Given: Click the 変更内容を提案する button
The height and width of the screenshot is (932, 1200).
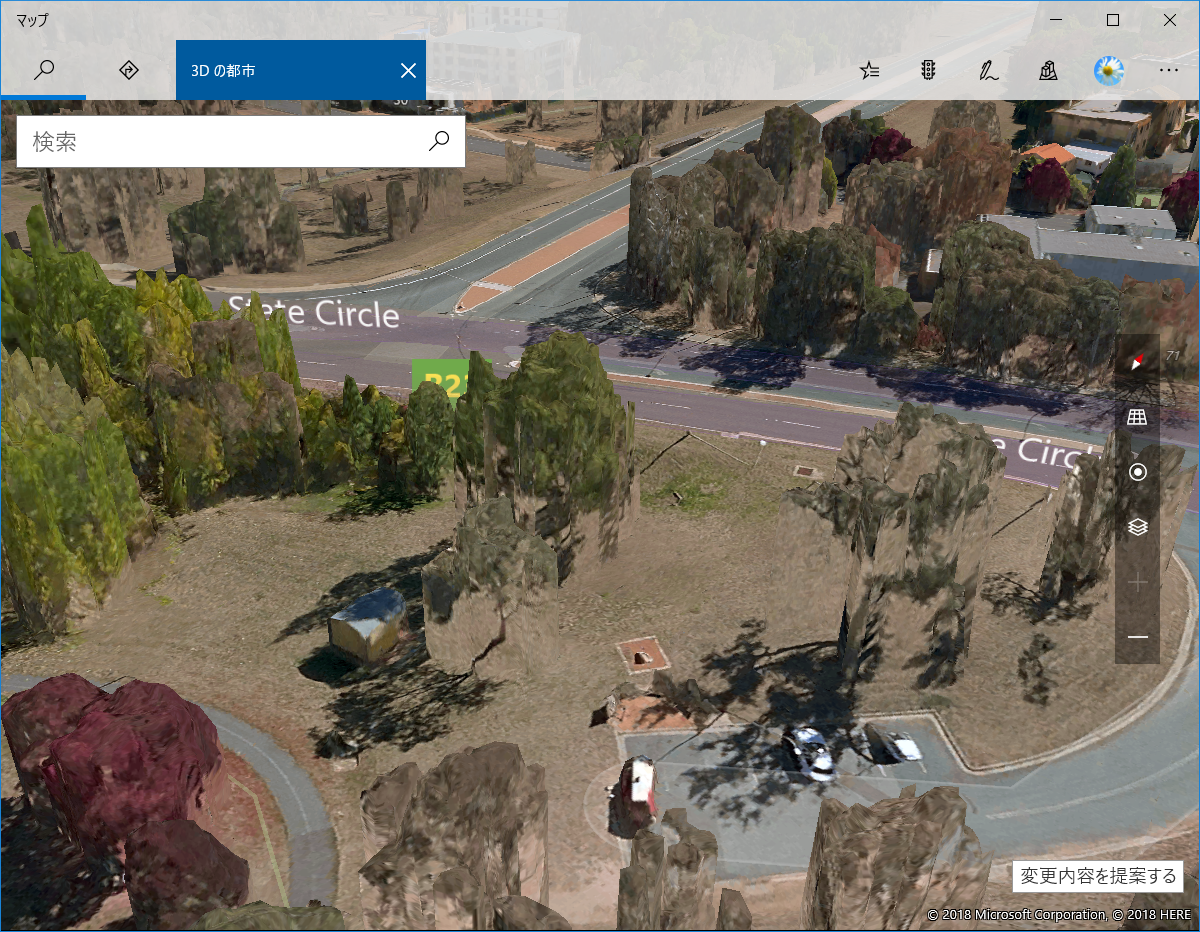Looking at the screenshot, I should pos(1097,876).
